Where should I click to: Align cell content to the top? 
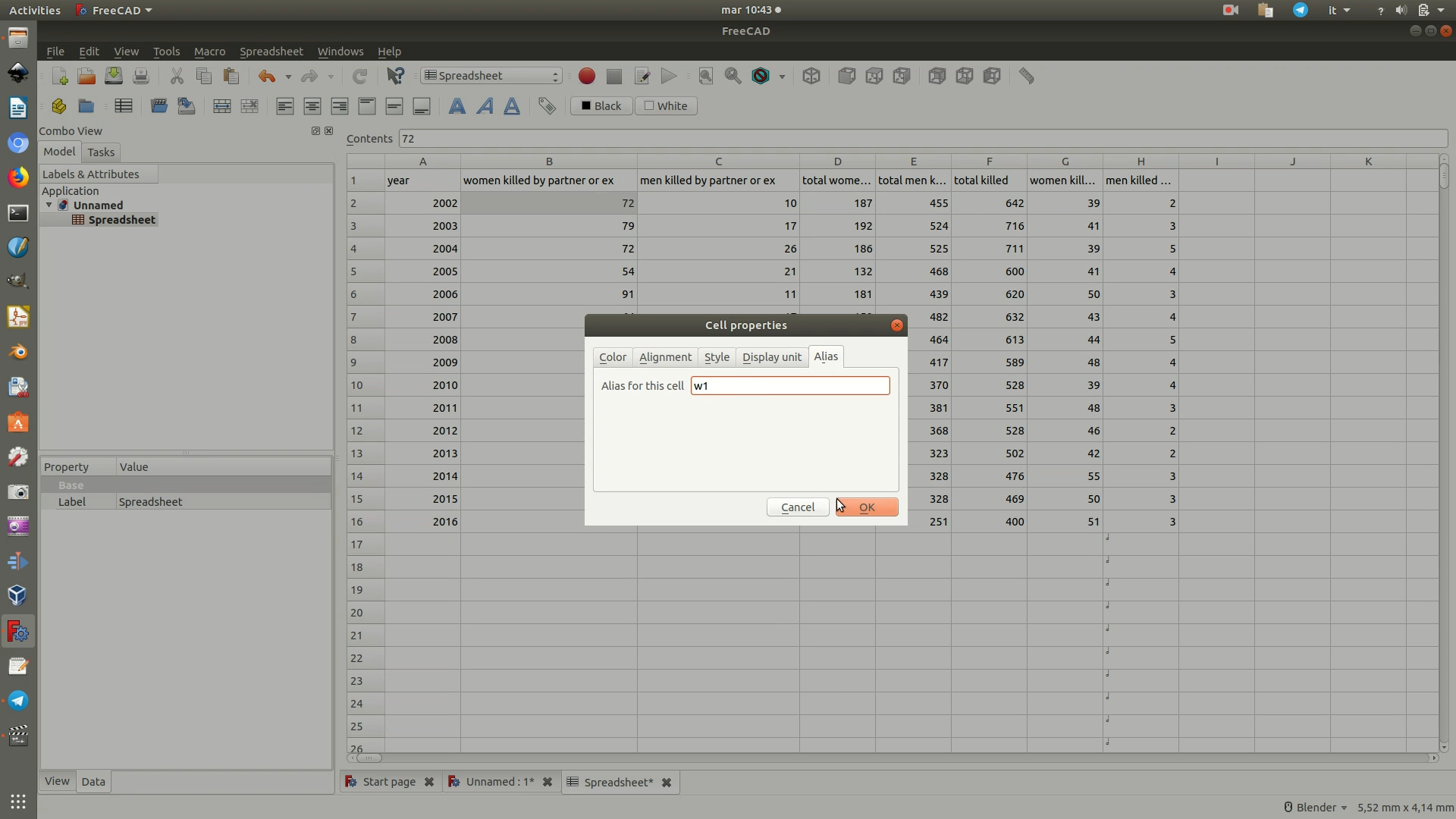pyautogui.click(x=367, y=106)
